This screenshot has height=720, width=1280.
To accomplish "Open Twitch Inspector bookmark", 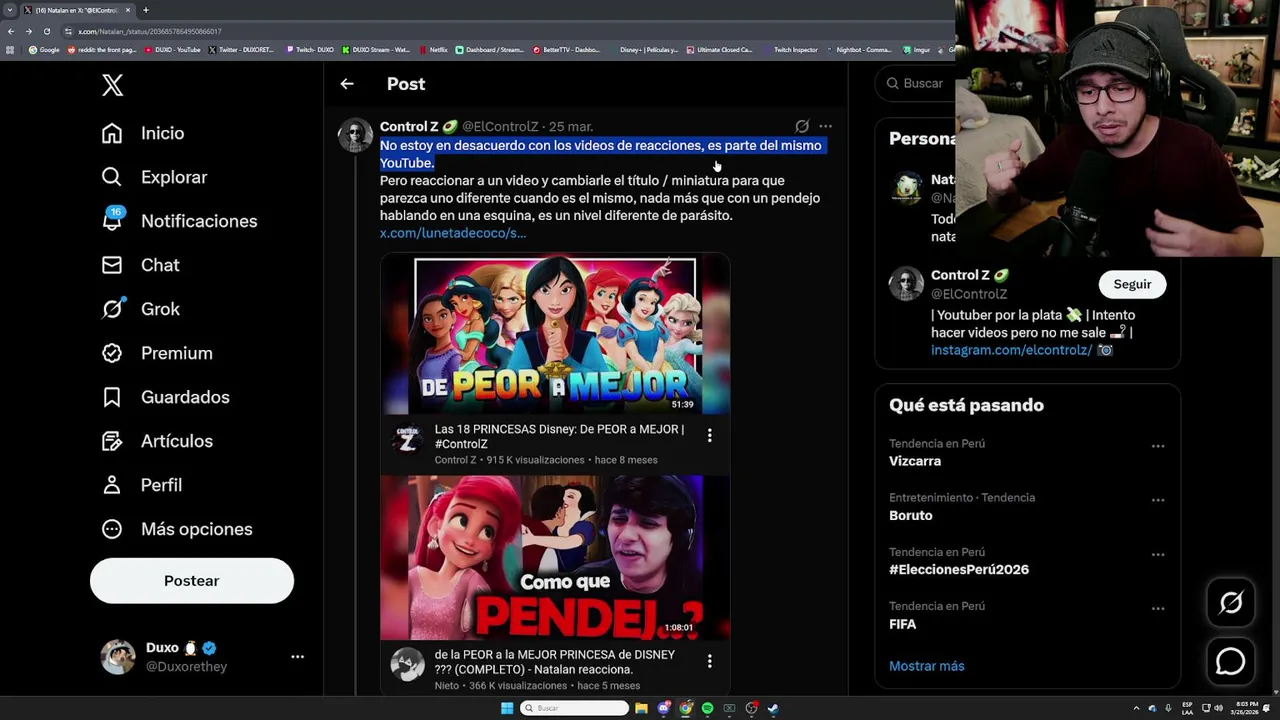I will point(790,50).
